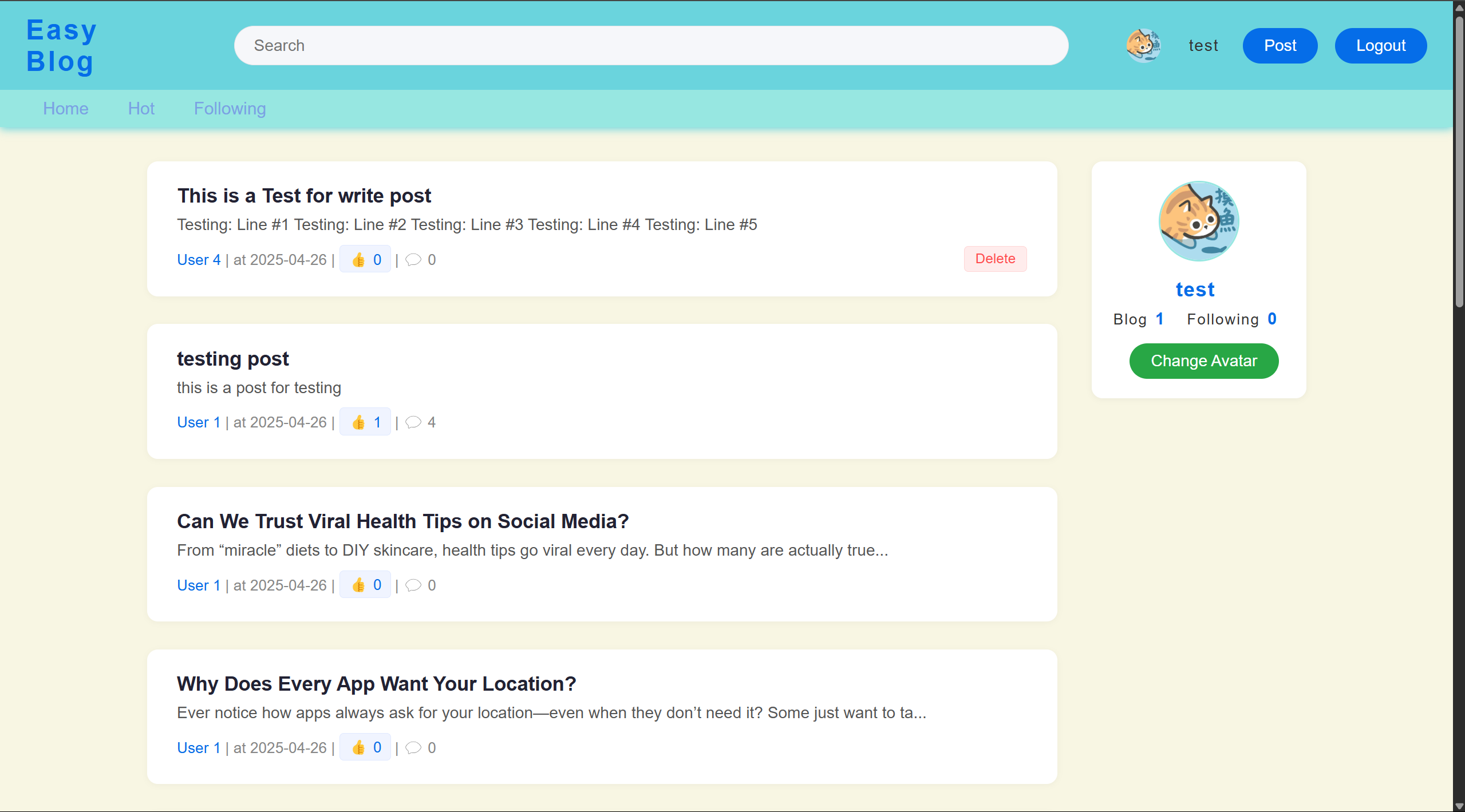Focus the Search input field
Viewport: 1465px width, 812px height.
(650, 46)
